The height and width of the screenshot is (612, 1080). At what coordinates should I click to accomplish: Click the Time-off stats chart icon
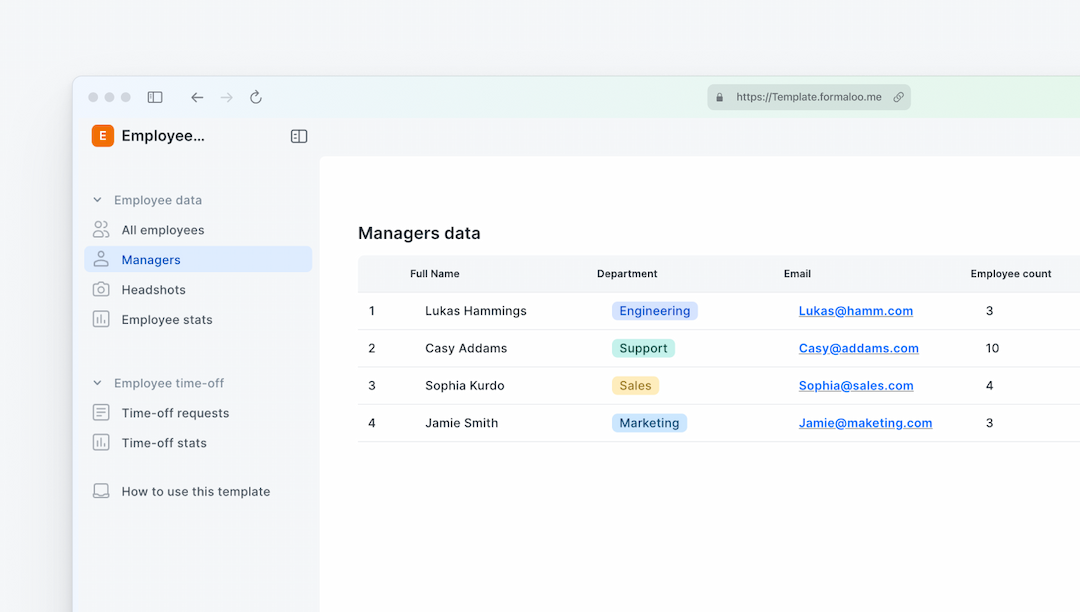[x=100, y=442]
